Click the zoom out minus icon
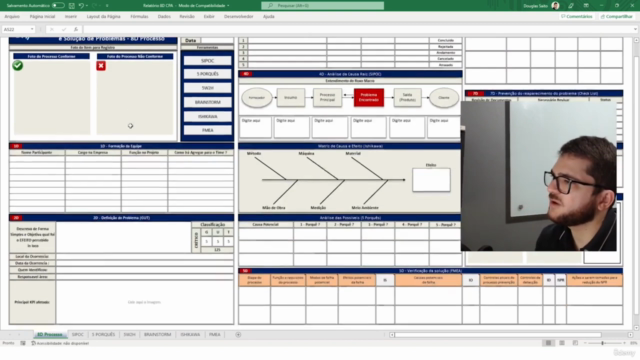The width and height of the screenshot is (640, 360). coord(585,343)
